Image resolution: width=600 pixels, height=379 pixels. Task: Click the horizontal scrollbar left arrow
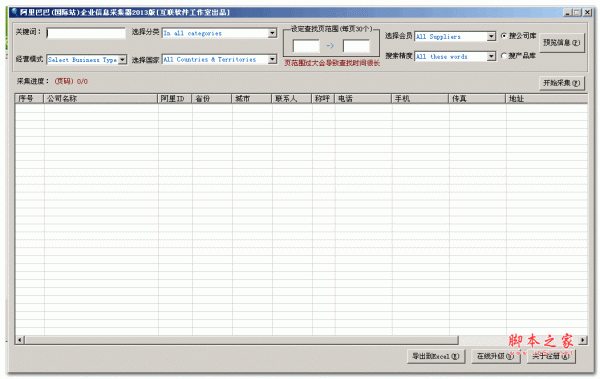pos(20,340)
